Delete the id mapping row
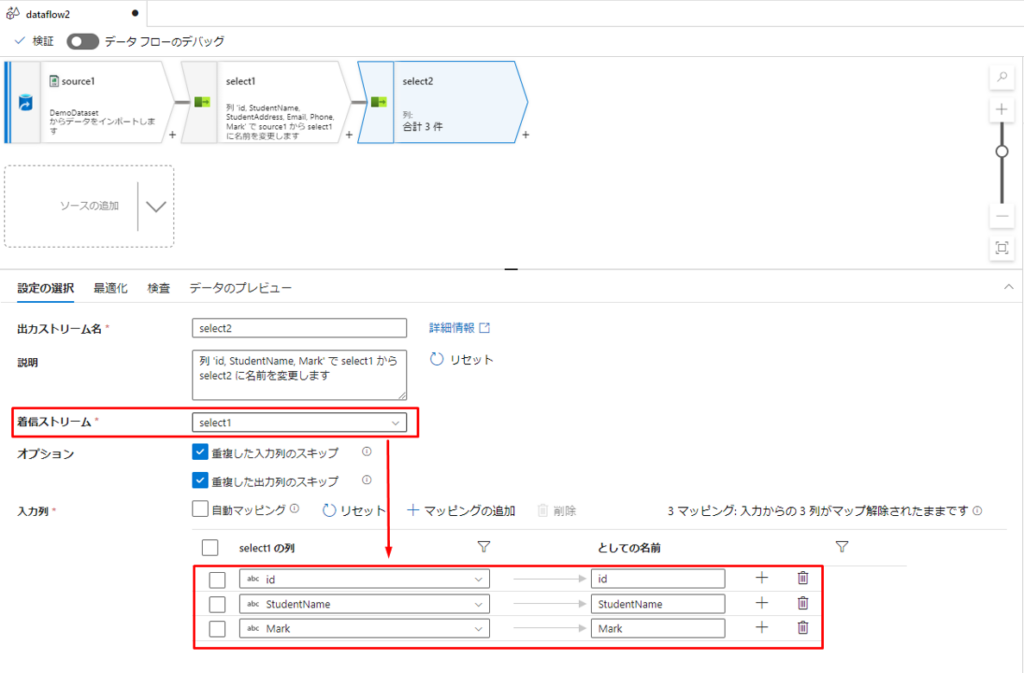Image resolution: width=1024 pixels, height=673 pixels. click(x=803, y=578)
